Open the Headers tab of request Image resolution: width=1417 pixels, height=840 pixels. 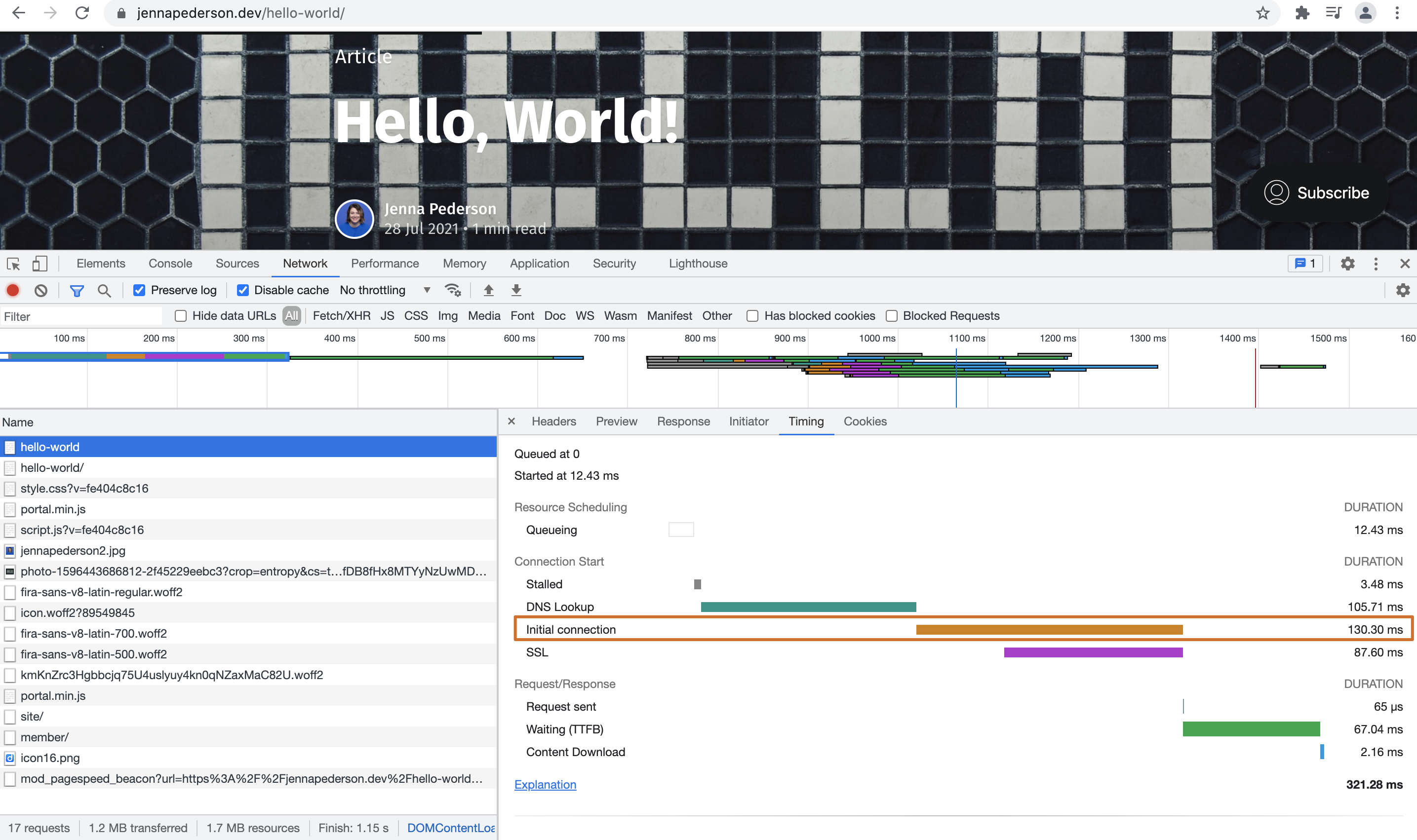[553, 421]
